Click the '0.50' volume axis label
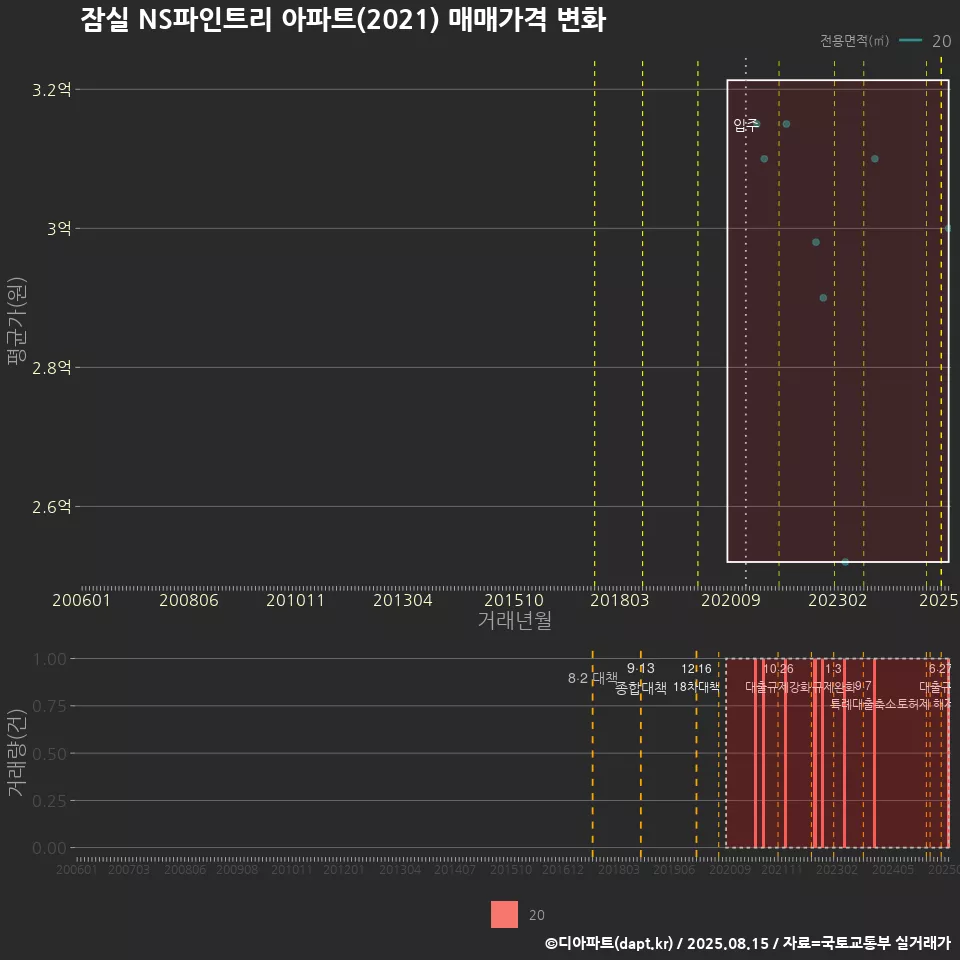 (x=50, y=754)
